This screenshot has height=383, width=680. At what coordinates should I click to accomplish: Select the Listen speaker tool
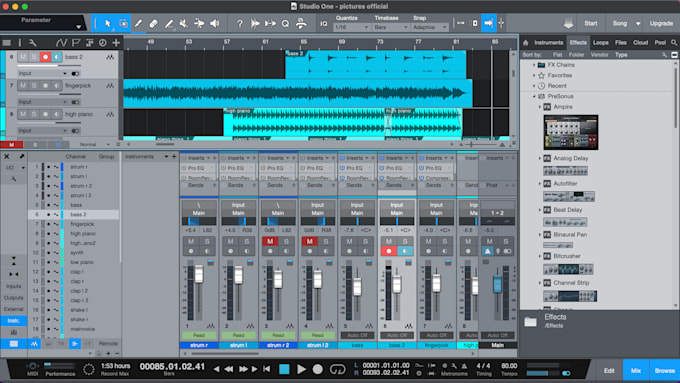tap(215, 23)
